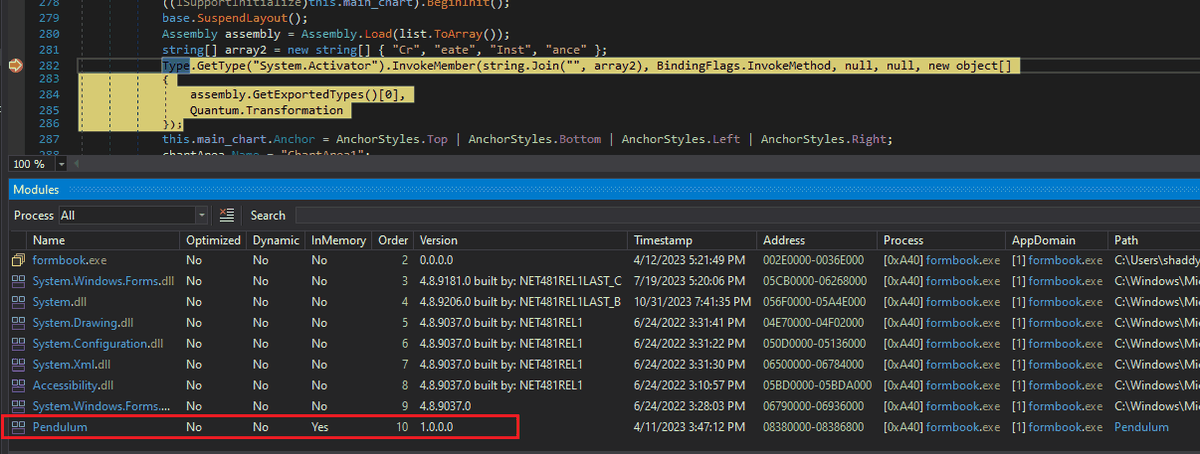Viewport: 1200px width, 454px height.
Task: Click the InMemory Yes value for Pendulum
Action: (322, 427)
